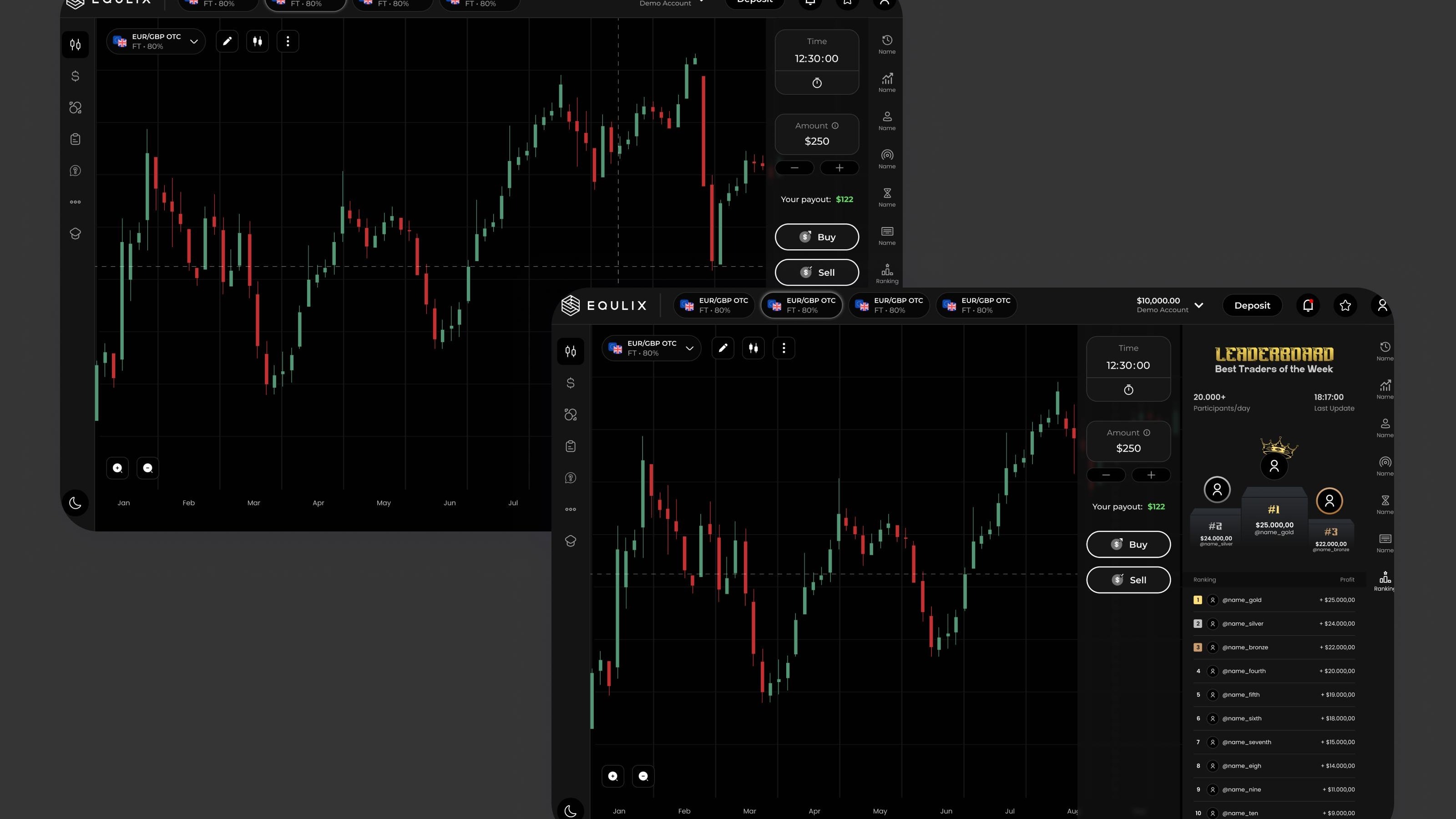The height and width of the screenshot is (819, 1456).
Task: Click the Deposit button
Action: click(x=1252, y=305)
